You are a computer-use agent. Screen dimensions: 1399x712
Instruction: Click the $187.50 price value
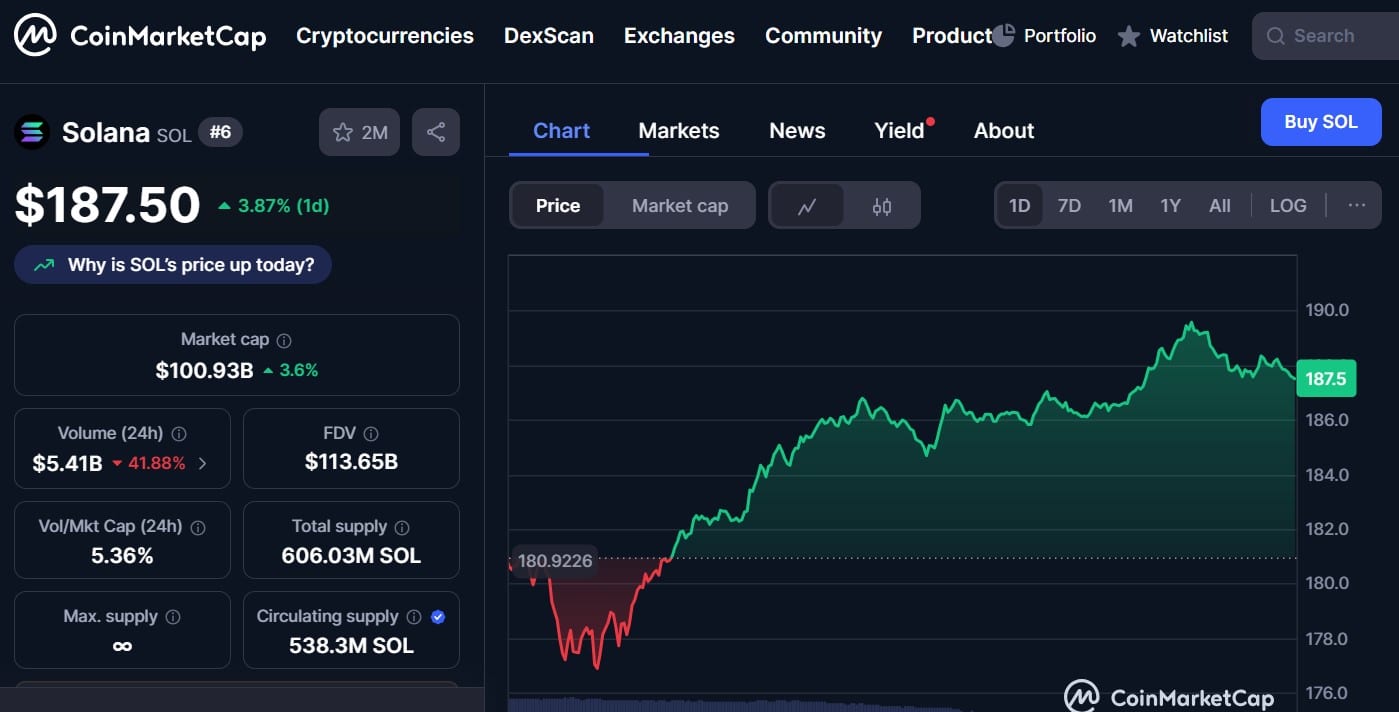pos(108,205)
